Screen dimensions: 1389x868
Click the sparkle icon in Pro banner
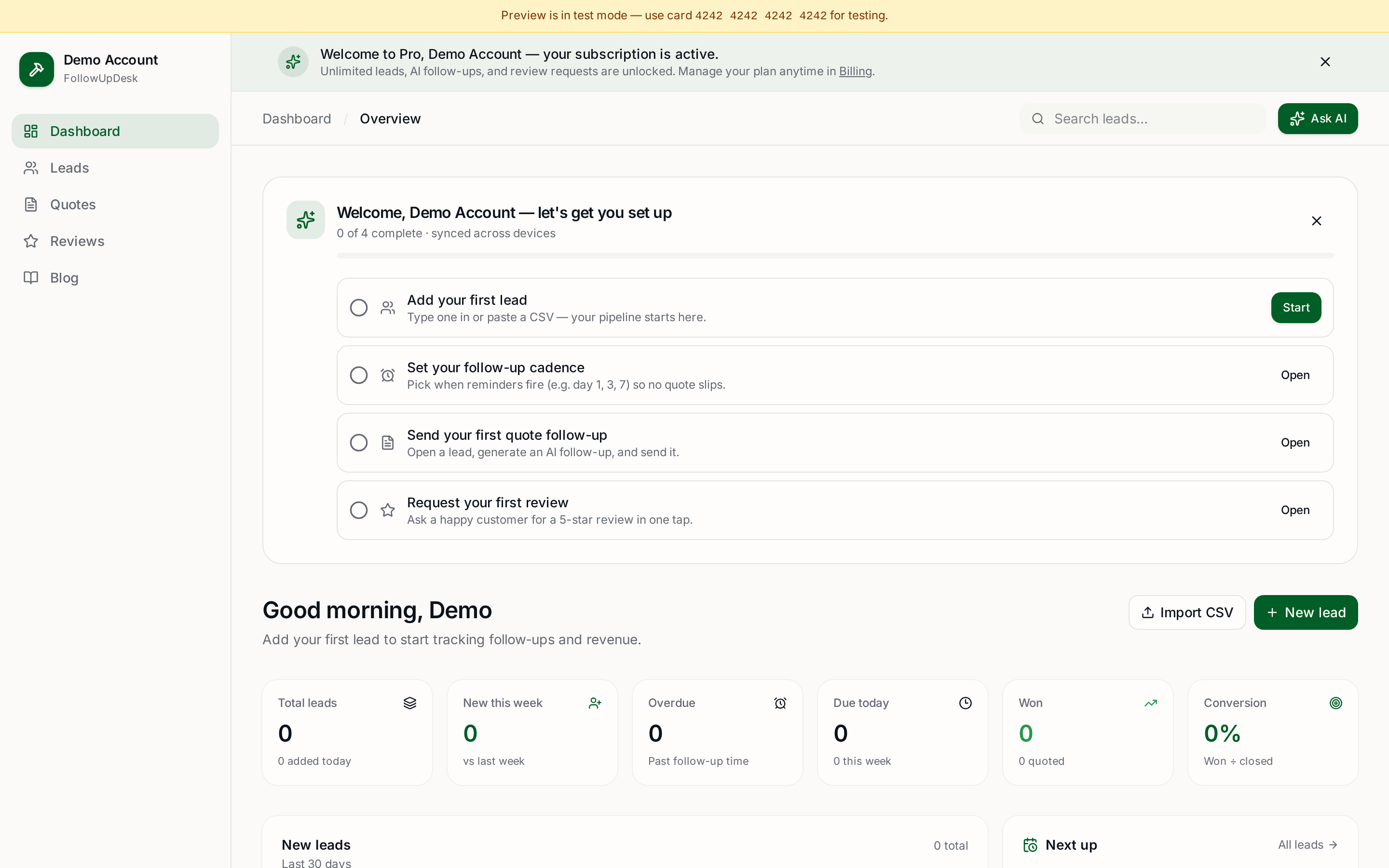293,61
